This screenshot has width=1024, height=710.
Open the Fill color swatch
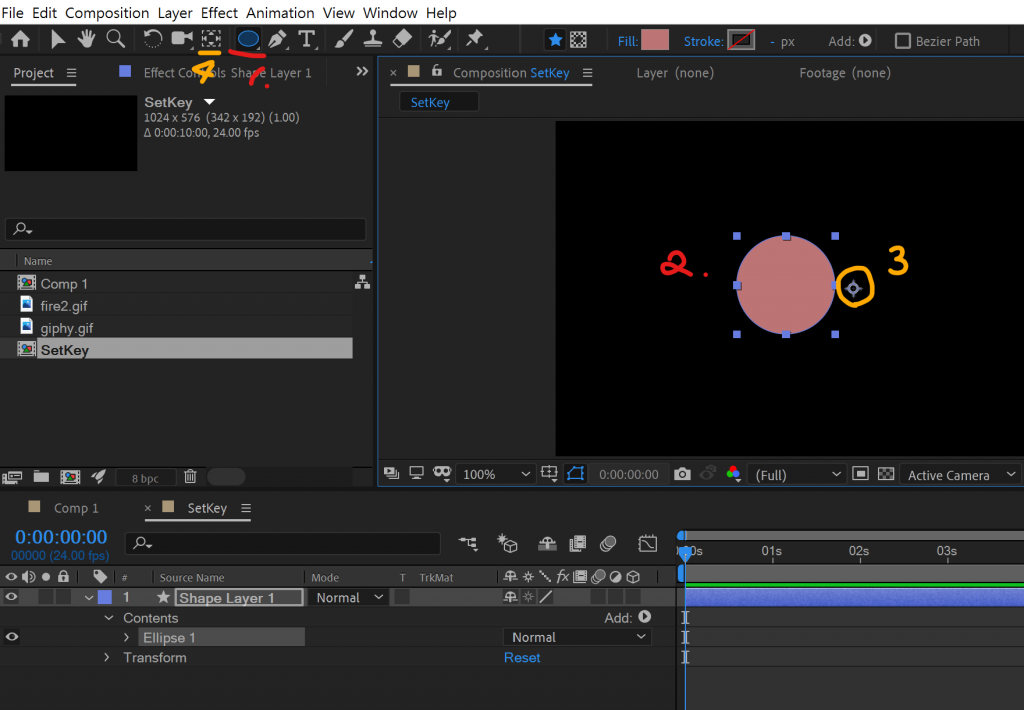coord(655,40)
